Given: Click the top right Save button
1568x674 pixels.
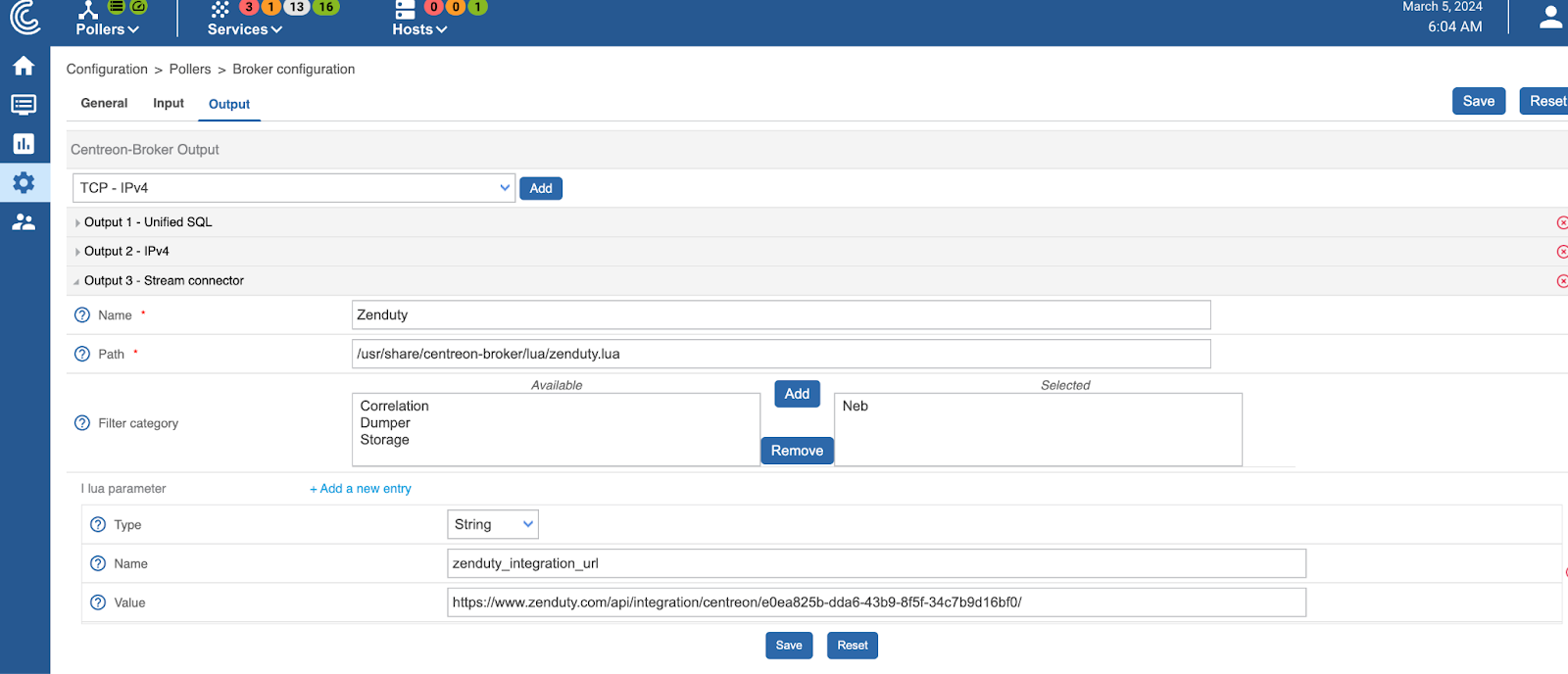Looking at the screenshot, I should pos(1479,101).
